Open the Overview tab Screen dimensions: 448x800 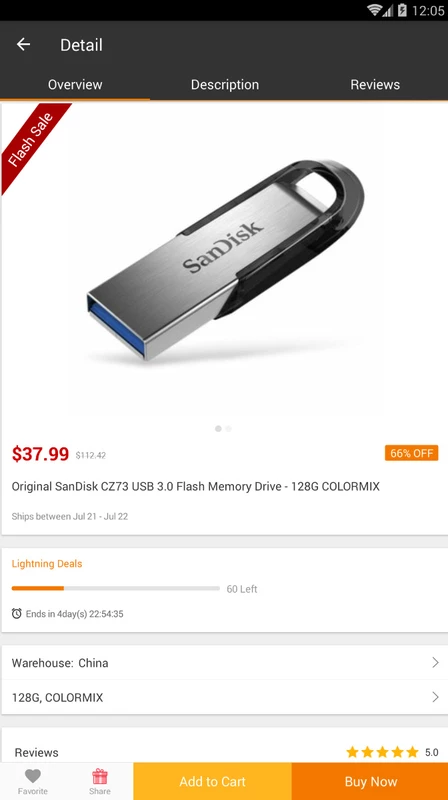75,84
